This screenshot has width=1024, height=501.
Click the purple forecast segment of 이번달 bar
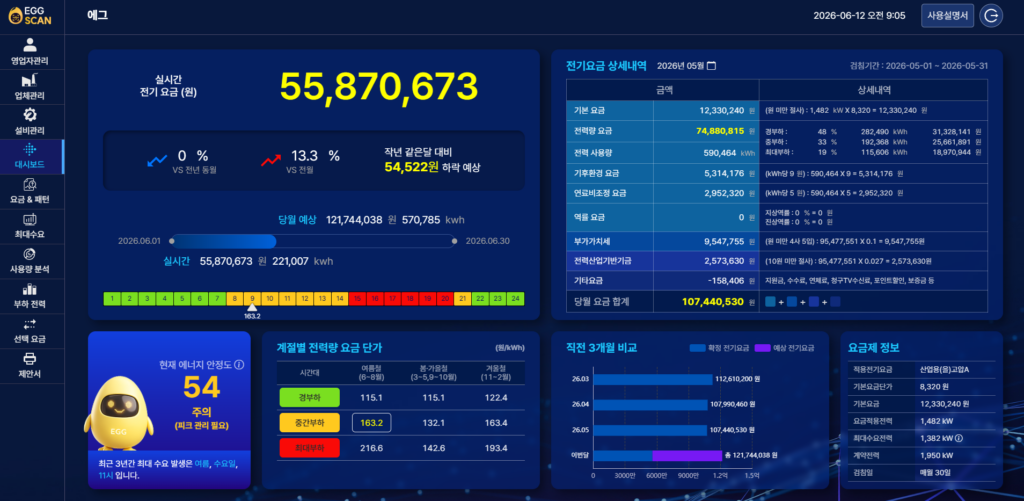pos(687,455)
